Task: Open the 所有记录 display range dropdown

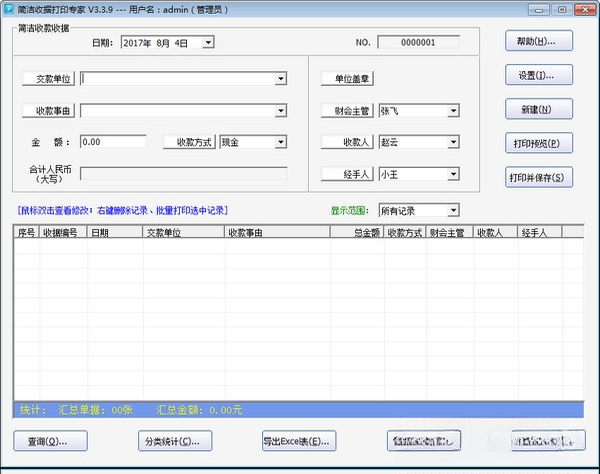Action: [x=453, y=210]
